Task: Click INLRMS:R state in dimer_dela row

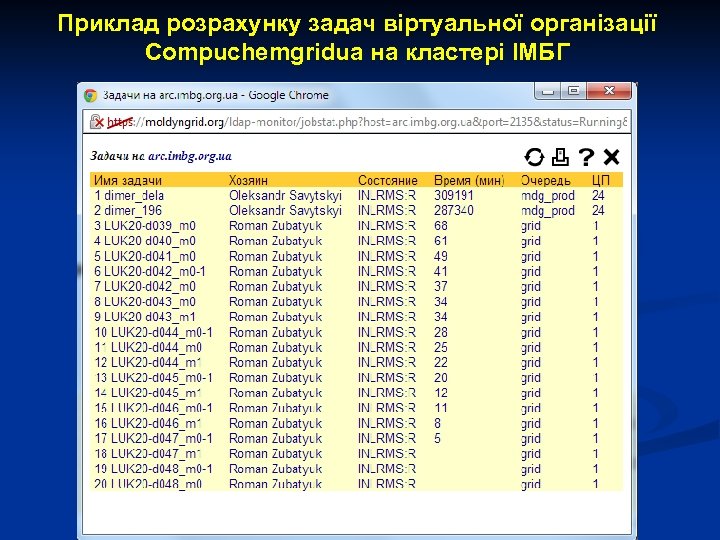Action: click(387, 196)
